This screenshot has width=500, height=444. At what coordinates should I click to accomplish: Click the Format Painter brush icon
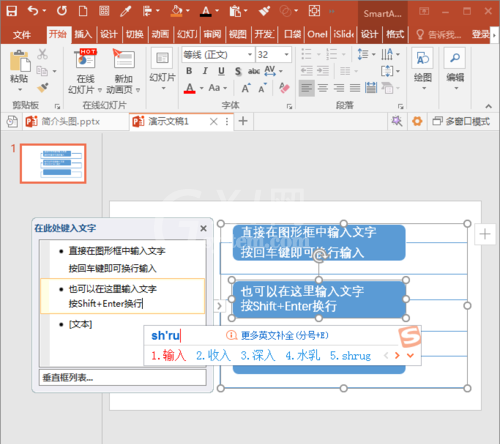43,88
